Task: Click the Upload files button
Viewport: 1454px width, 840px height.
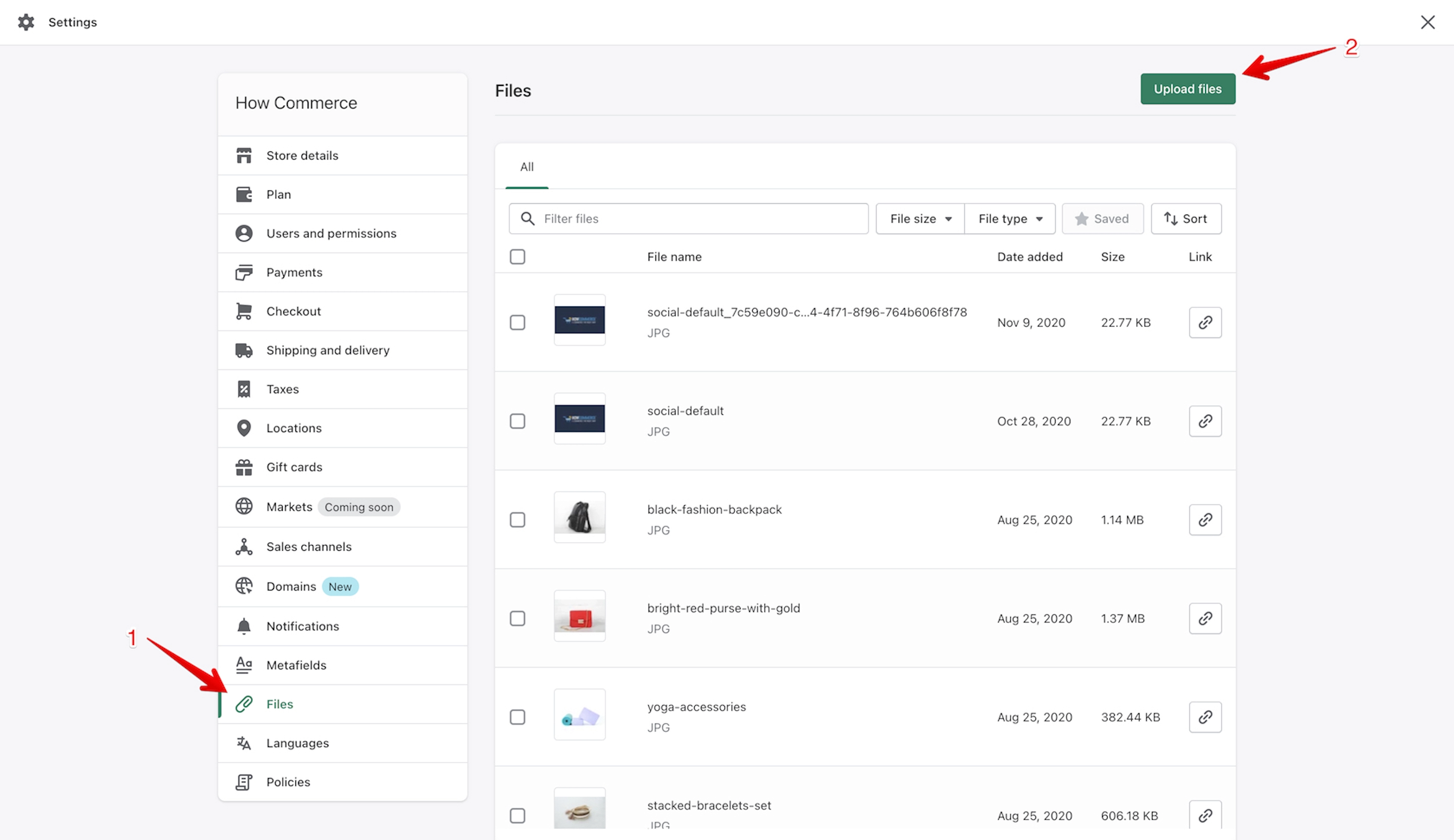Action: coord(1188,89)
